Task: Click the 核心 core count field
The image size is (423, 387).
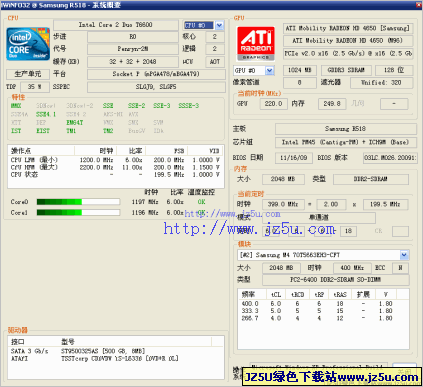Action: pos(215,37)
